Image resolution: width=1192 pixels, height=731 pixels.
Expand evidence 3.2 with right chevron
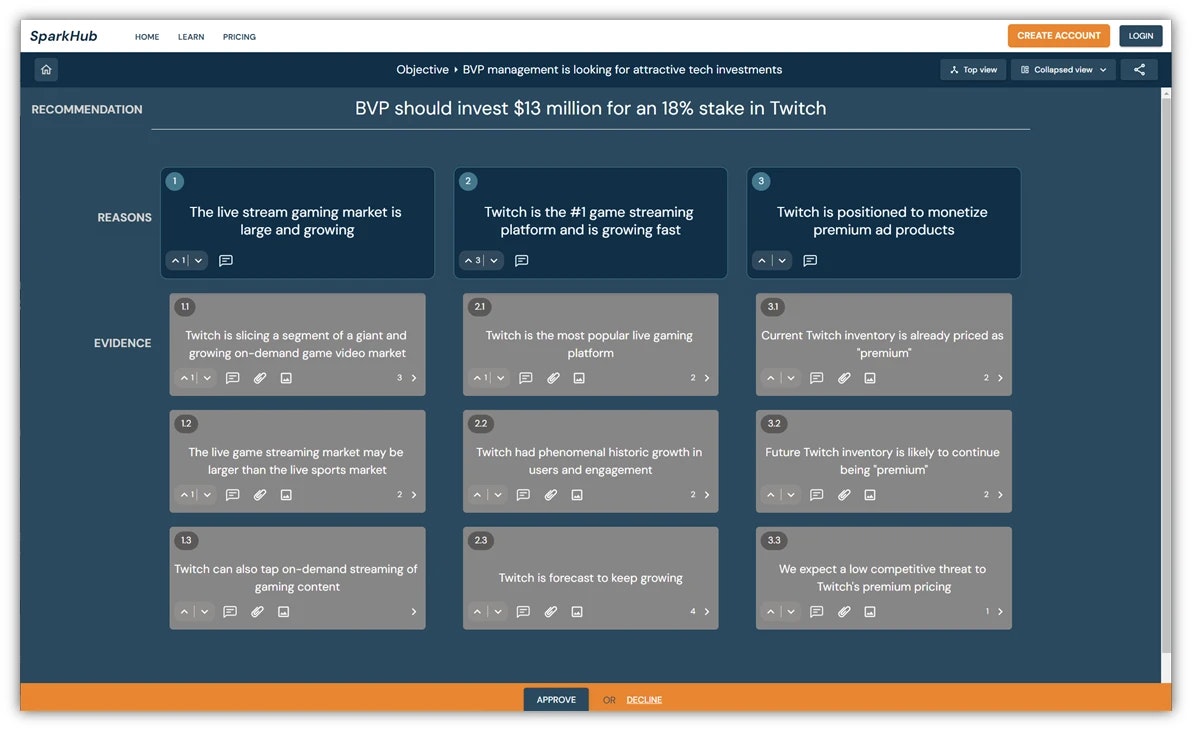coord(1000,495)
